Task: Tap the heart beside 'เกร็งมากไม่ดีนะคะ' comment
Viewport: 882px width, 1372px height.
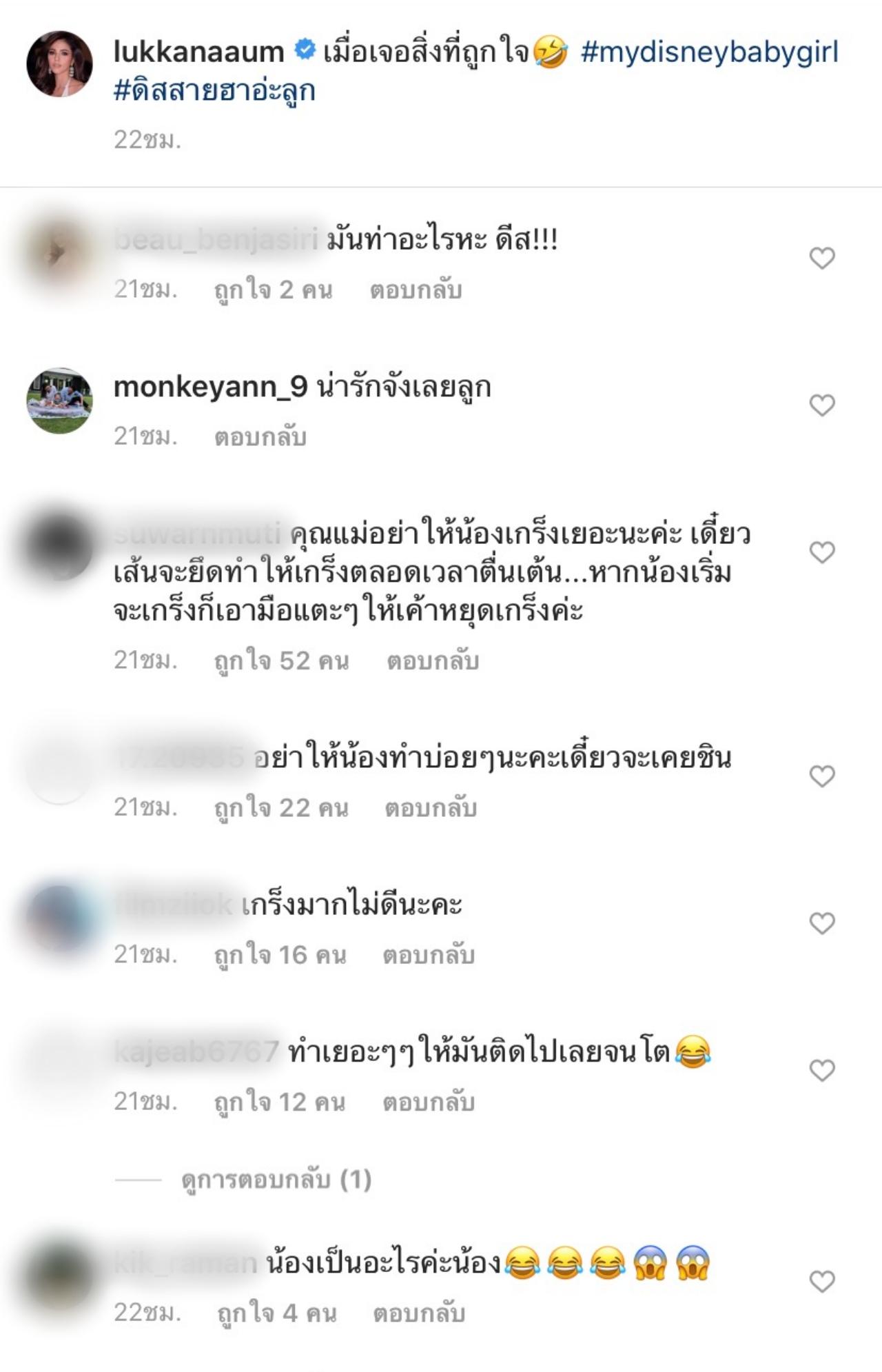Action: click(x=822, y=923)
